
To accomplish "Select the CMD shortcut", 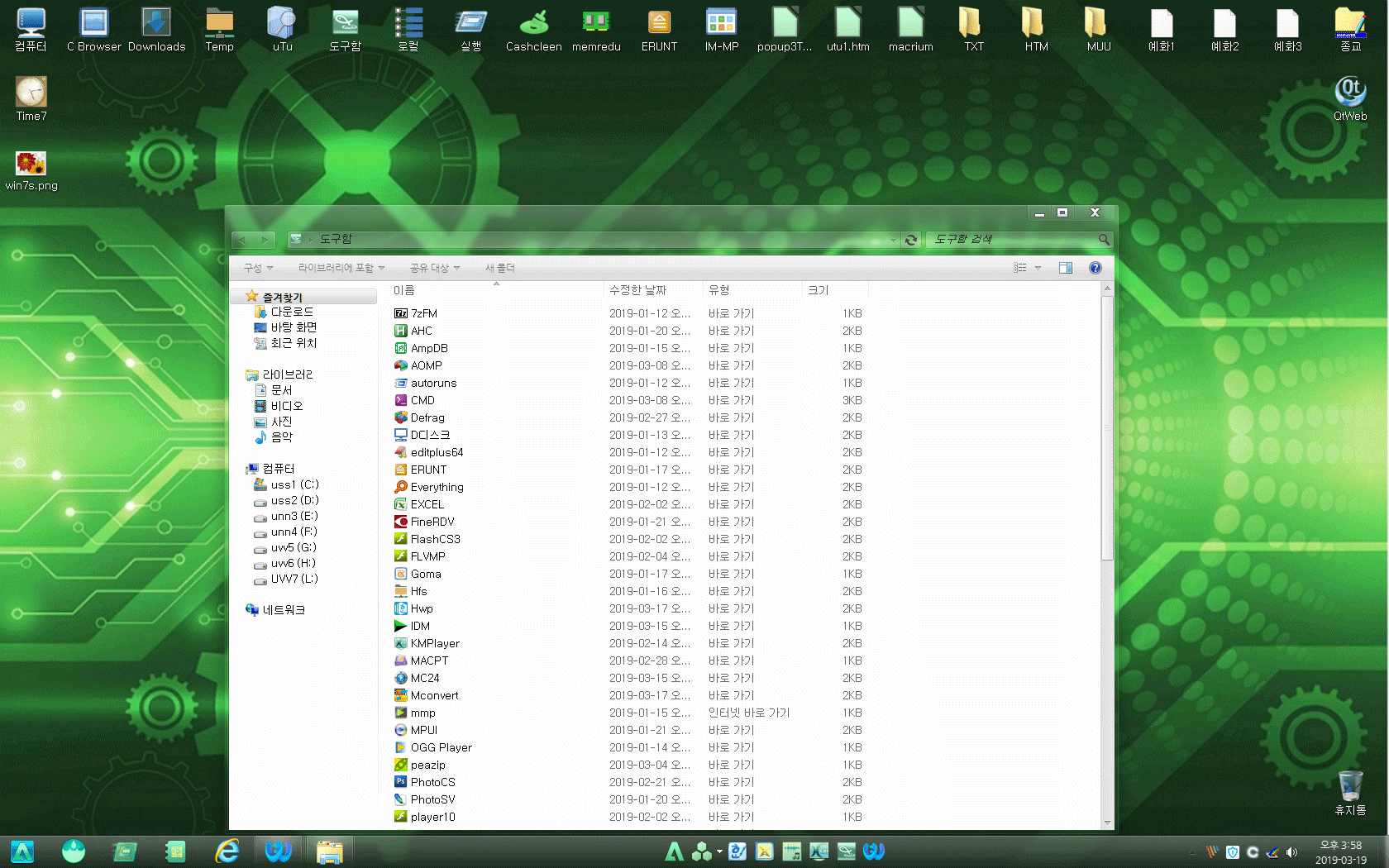I will pos(414,400).
